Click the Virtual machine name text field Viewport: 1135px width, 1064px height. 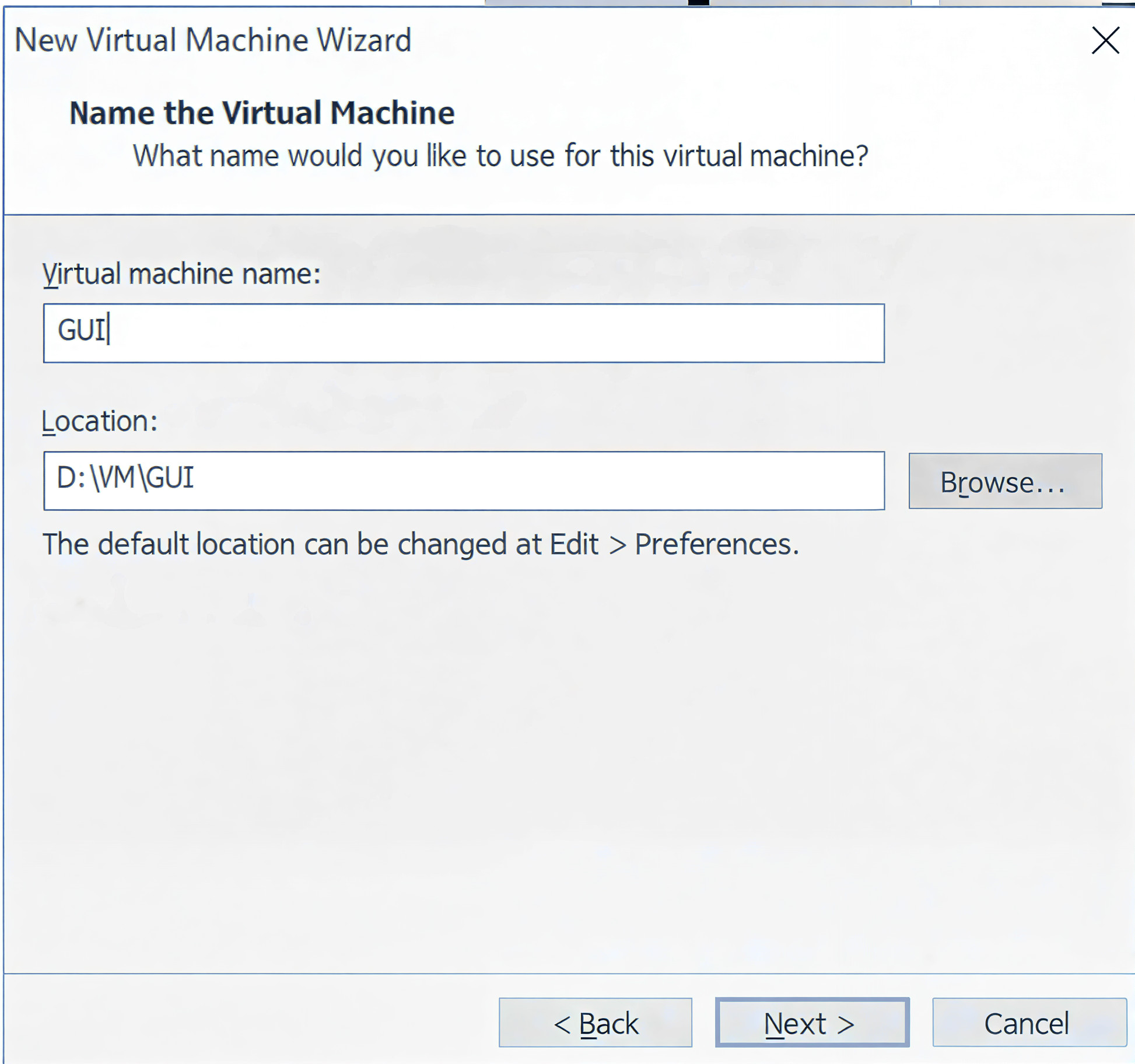pos(464,333)
